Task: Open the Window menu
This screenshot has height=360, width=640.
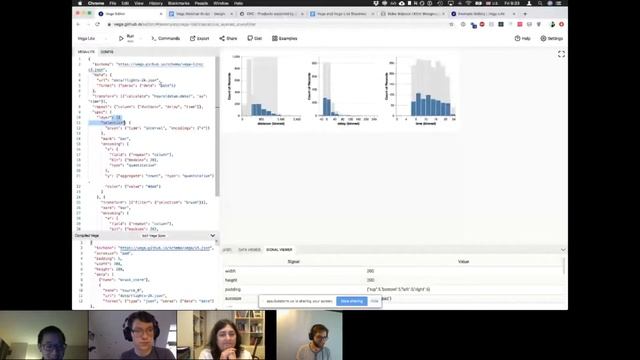Action: point(221,3)
